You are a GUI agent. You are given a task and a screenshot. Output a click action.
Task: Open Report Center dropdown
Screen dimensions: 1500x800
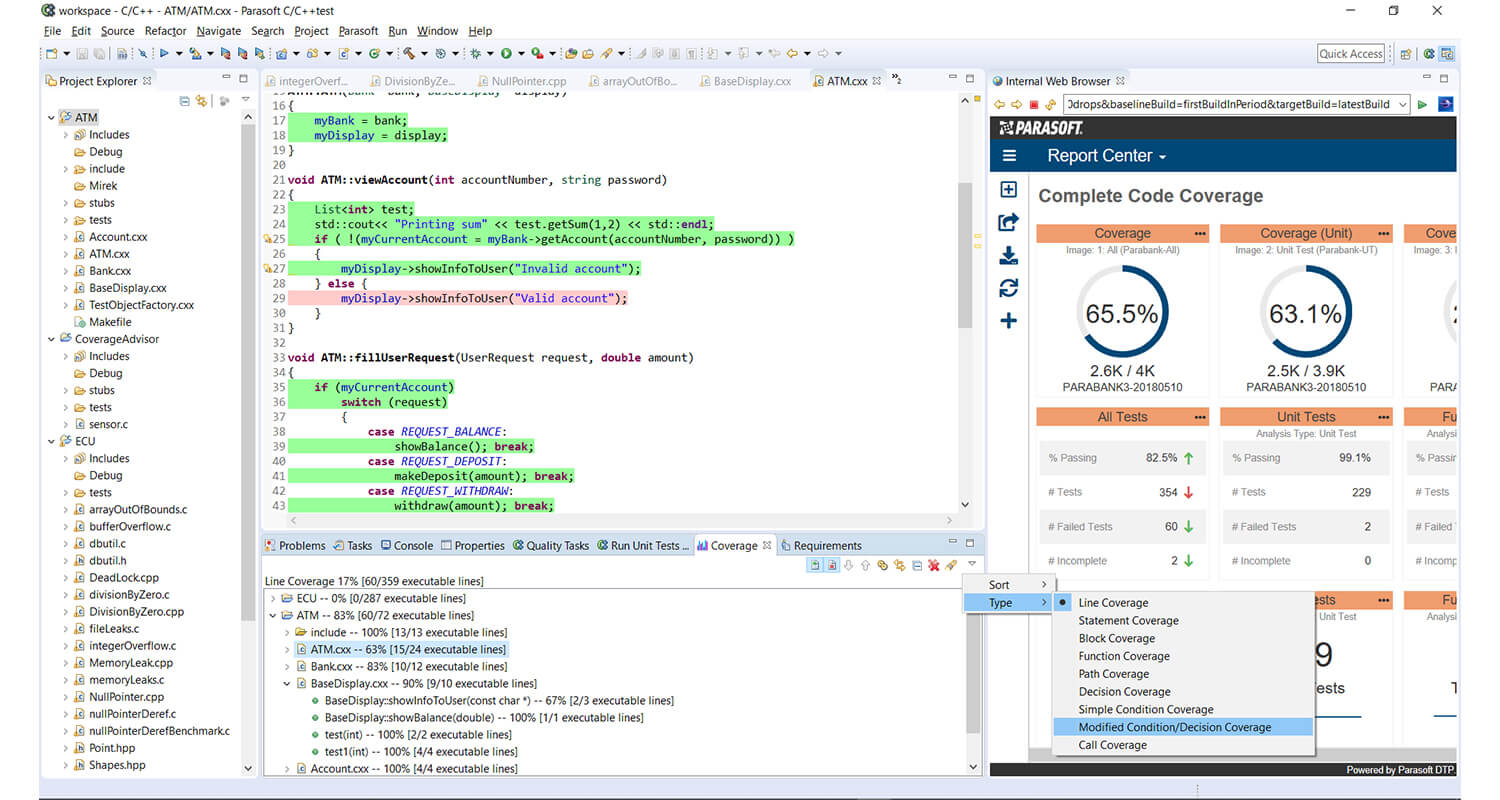pos(1107,156)
